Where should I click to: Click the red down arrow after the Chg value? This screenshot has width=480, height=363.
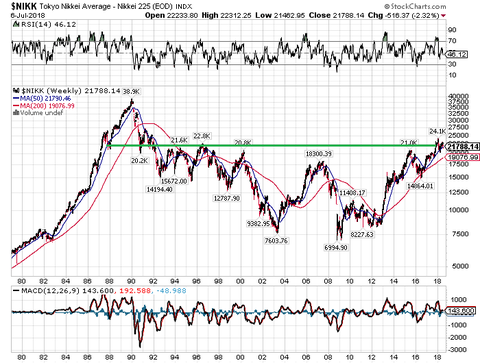point(443,16)
